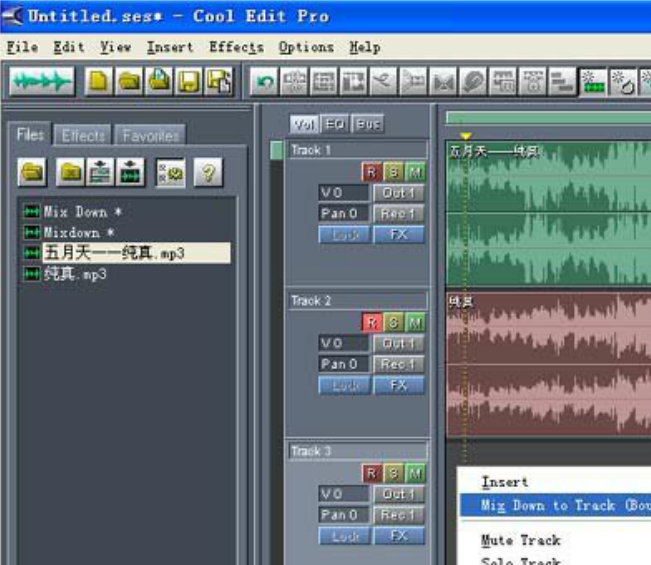Switch to waveform view using the toolbar icon
Image resolution: width=651 pixels, height=565 pixels.
(x=42, y=81)
